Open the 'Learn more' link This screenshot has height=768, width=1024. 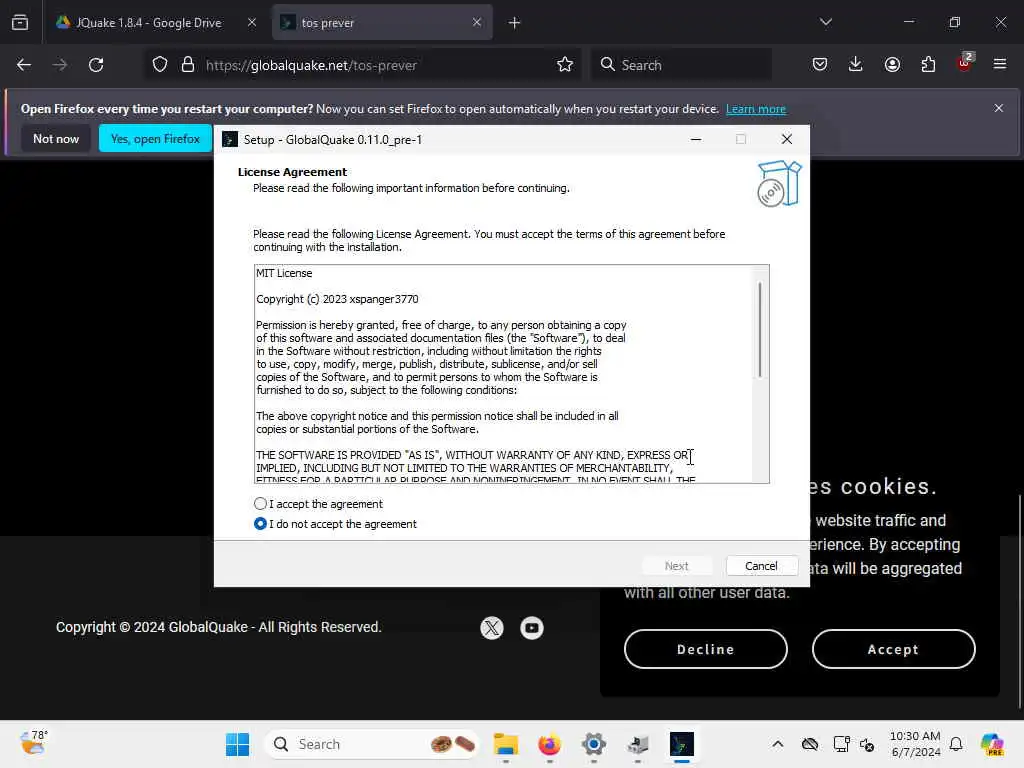756,109
